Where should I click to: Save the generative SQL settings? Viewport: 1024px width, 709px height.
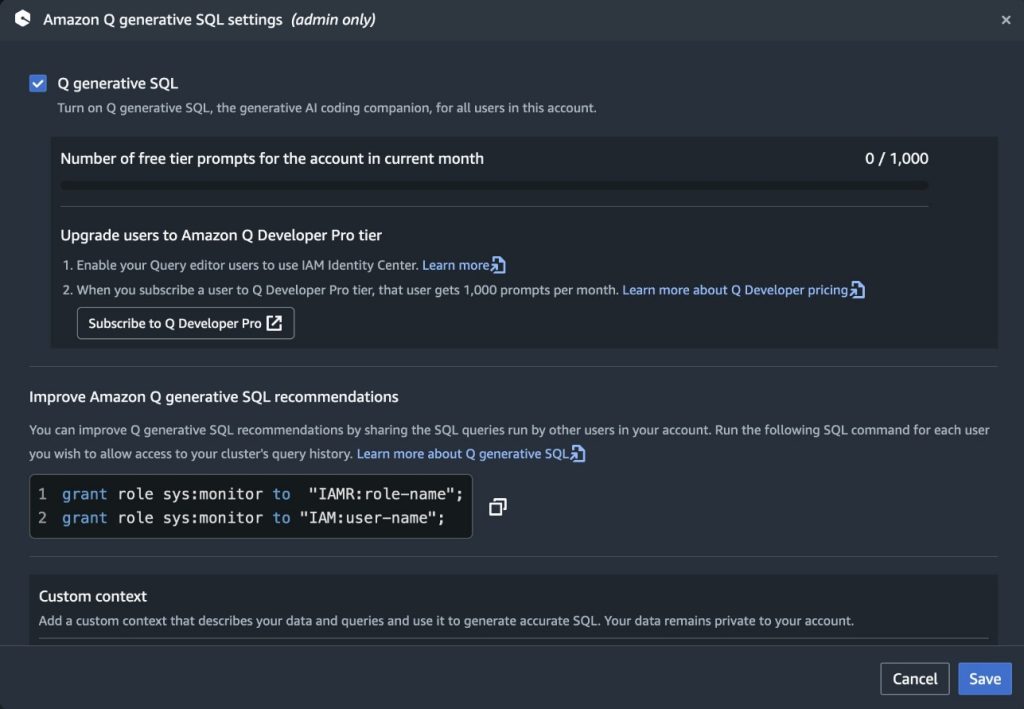(x=985, y=679)
